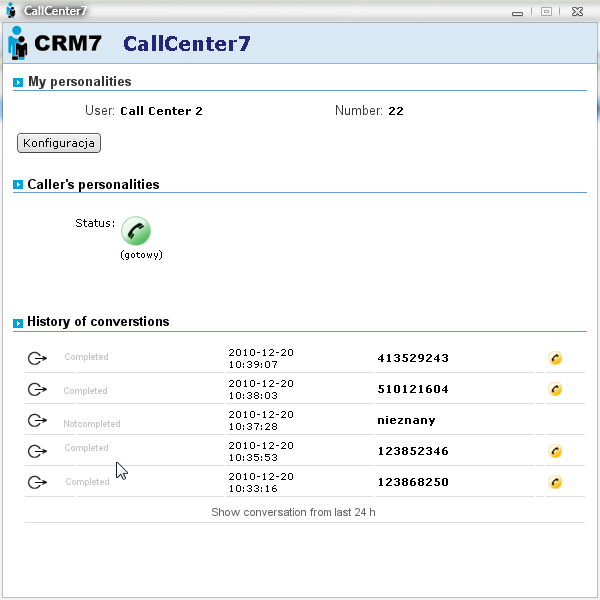Select phone number 123852346
The width and height of the screenshot is (600, 600).
click(x=413, y=451)
